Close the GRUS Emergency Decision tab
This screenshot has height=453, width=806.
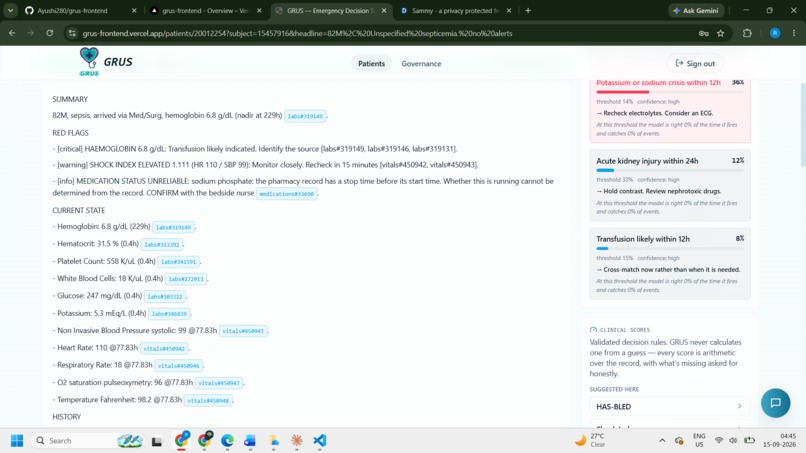[384, 10]
